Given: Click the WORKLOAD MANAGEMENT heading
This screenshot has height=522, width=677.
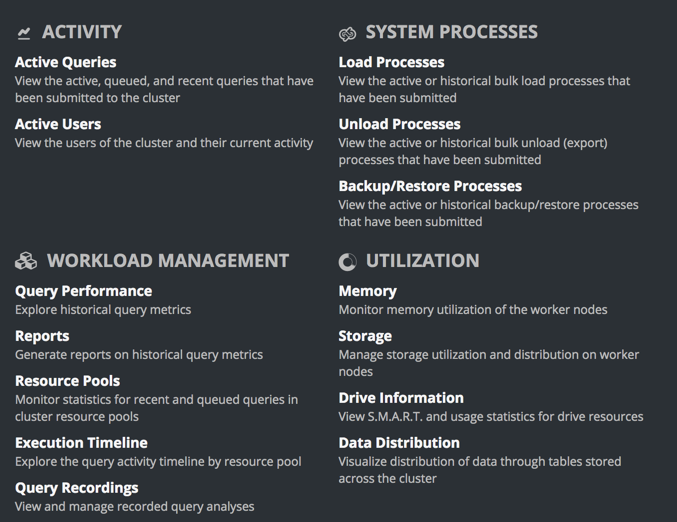Looking at the screenshot, I should pos(168,261).
